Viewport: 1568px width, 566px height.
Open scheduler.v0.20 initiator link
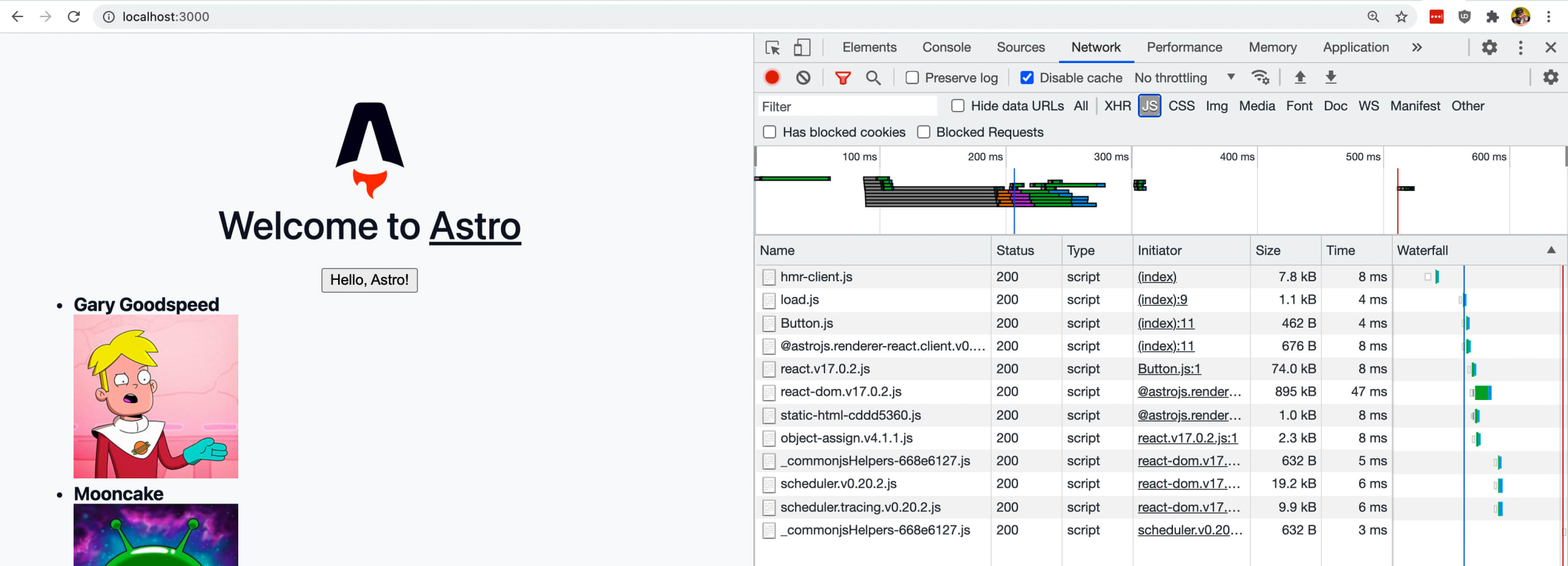(1189, 530)
